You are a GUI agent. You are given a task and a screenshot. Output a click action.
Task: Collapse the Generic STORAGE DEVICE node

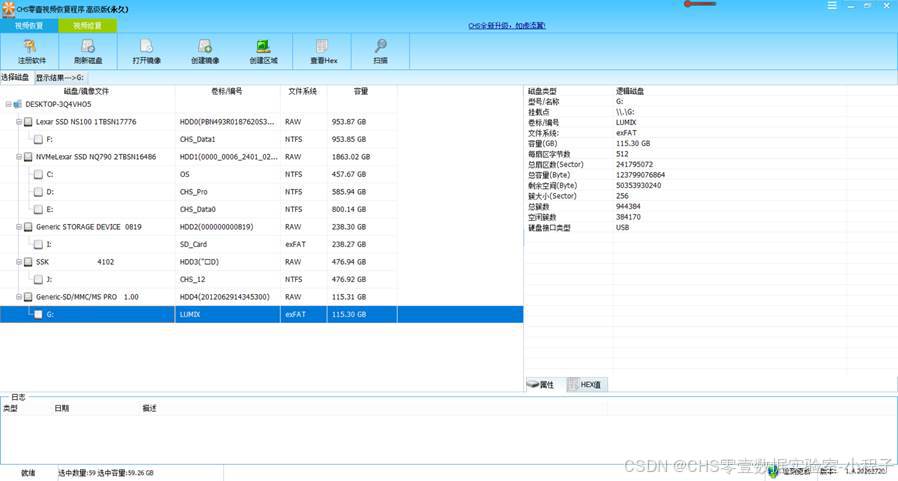[19, 227]
